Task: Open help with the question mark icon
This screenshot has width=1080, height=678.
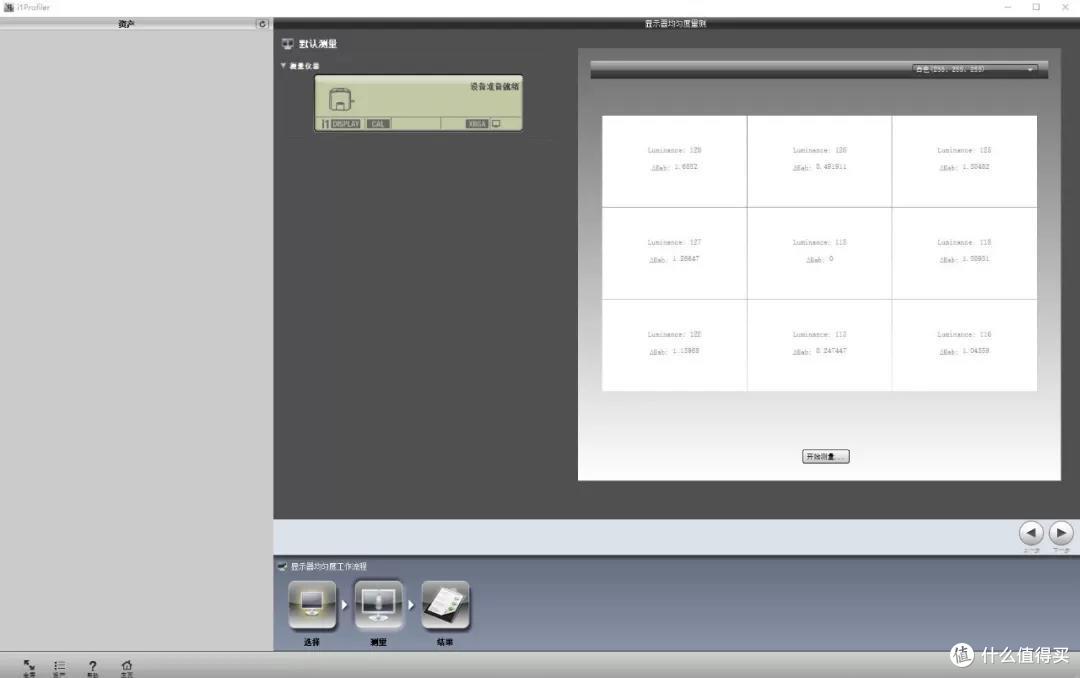Action: coord(92,667)
